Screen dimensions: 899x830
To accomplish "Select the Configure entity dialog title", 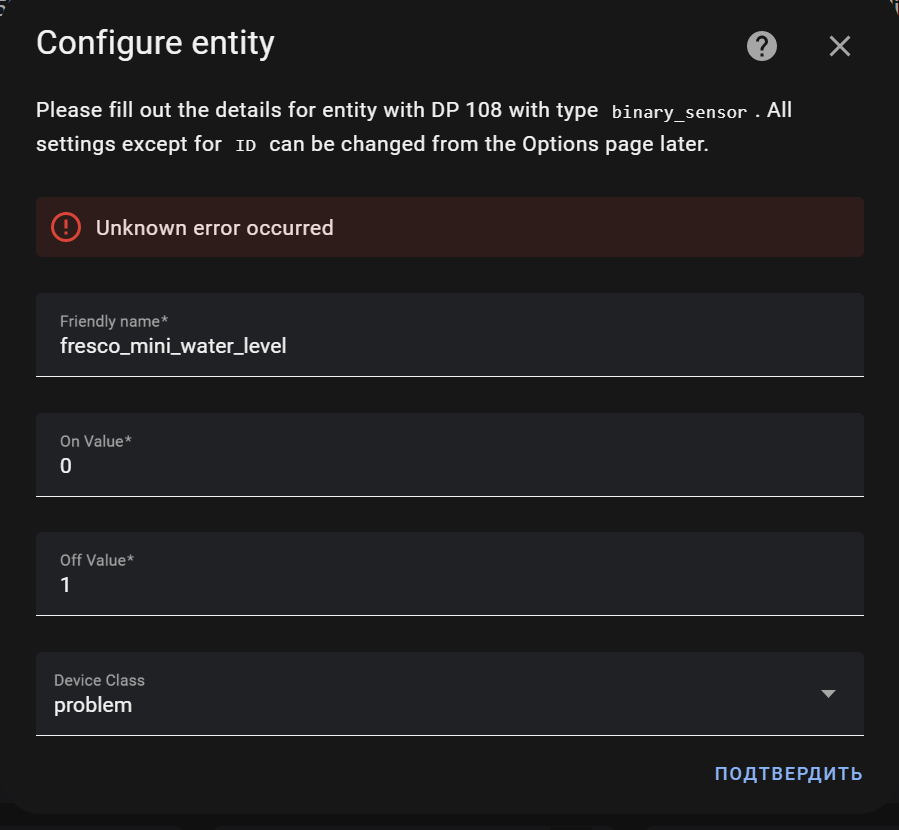I will (x=155, y=42).
